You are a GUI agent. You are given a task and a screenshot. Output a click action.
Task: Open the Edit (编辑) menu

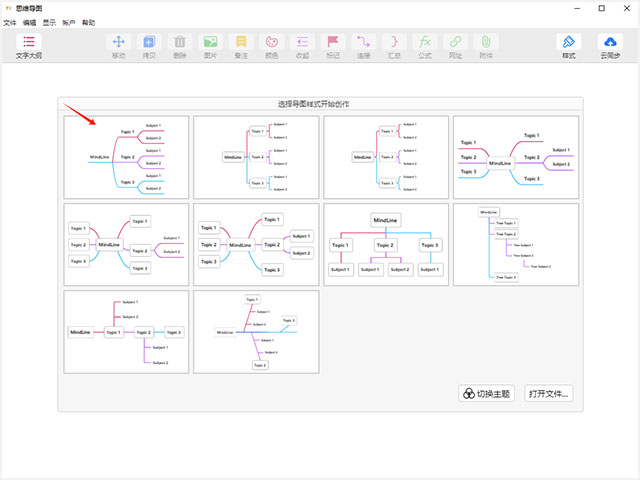[29, 23]
